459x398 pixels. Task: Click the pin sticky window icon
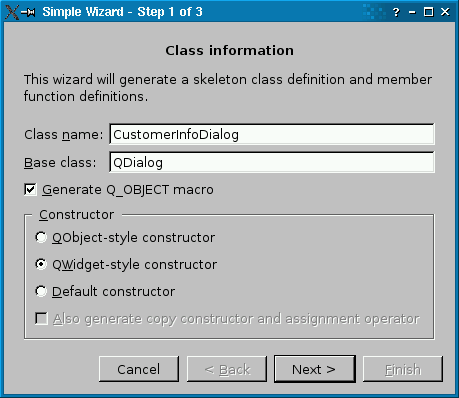click(x=28, y=12)
